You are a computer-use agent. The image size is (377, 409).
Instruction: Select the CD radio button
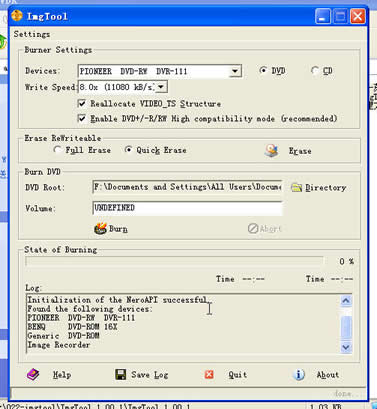315,70
